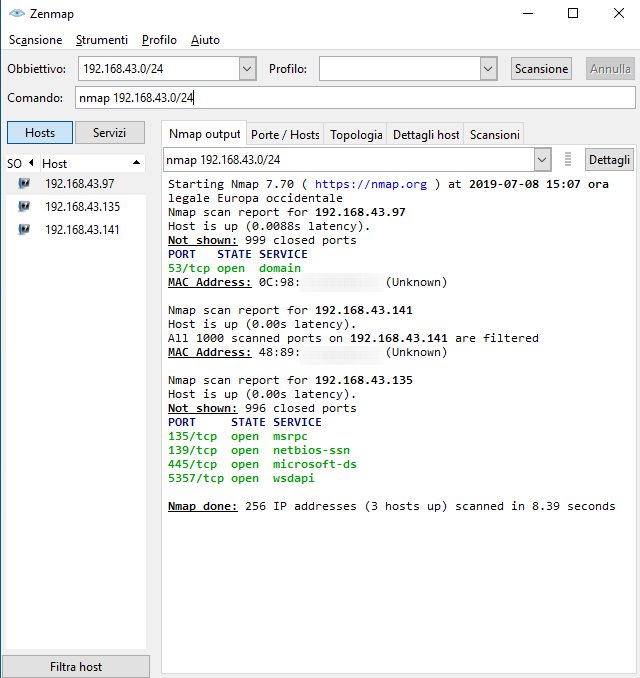The width and height of the screenshot is (640, 678).
Task: Open the Profilo dropdown list
Action: 488,69
